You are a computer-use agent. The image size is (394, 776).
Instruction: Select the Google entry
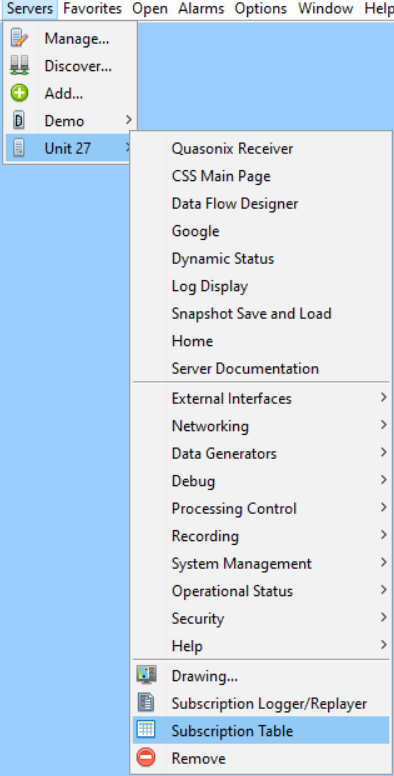(261, 231)
